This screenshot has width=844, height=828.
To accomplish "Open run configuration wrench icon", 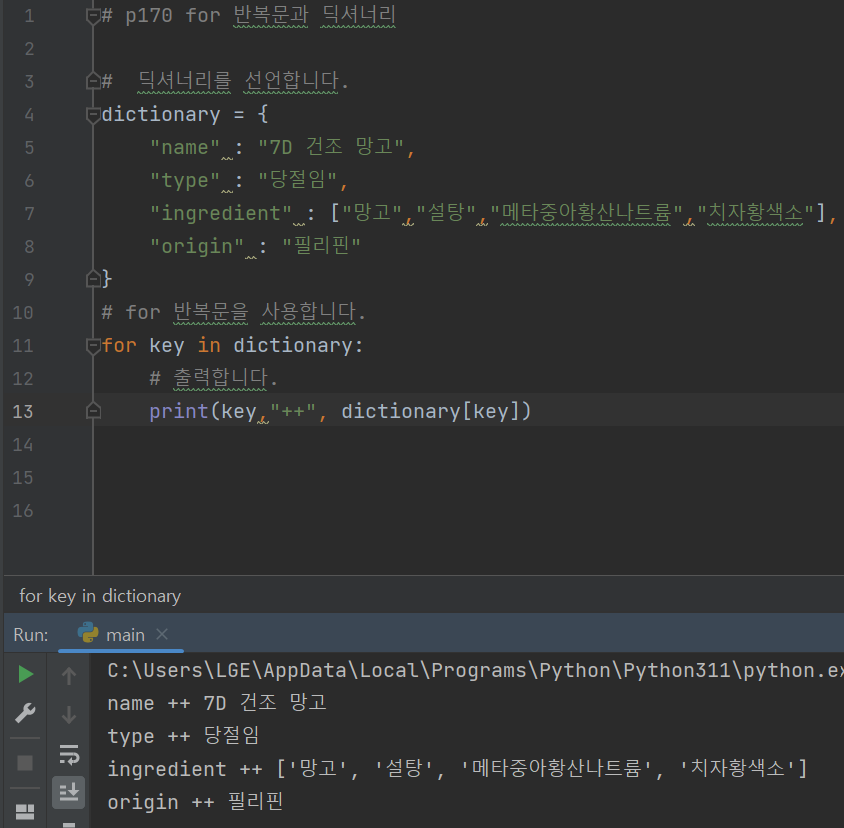I will (25, 713).
